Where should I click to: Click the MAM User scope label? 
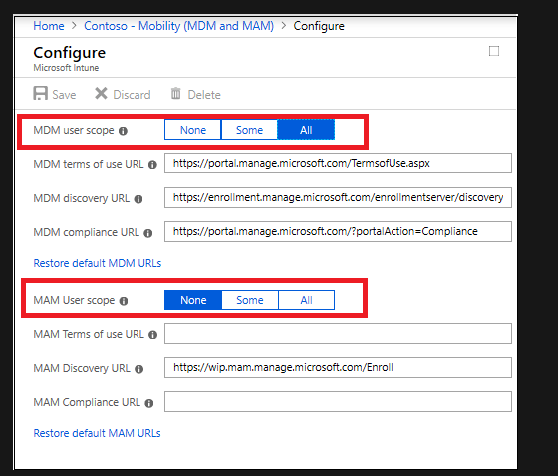[x=74, y=300]
